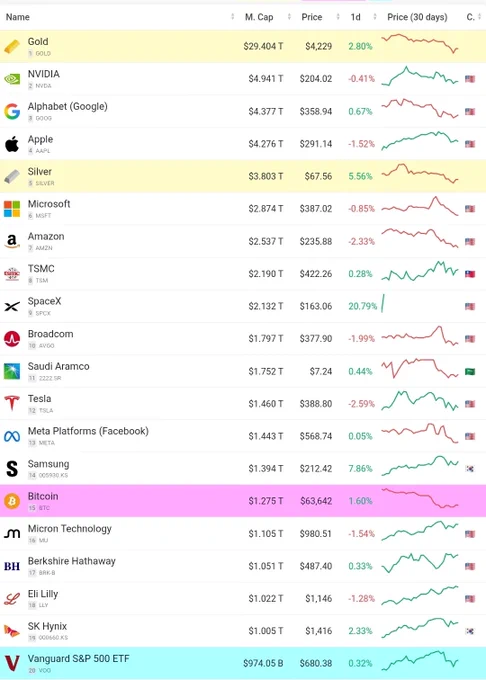Click the Apple logo icon
486x680 pixels.
[12, 144]
